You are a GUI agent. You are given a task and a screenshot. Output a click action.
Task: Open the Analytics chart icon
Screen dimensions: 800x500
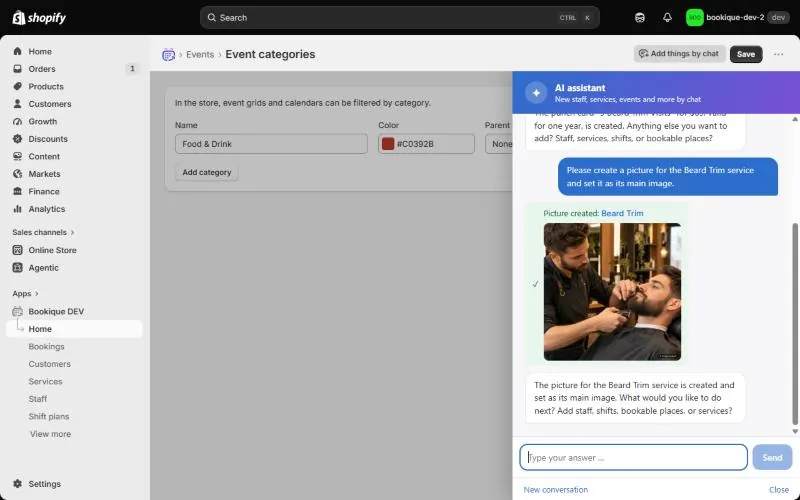pos(17,209)
